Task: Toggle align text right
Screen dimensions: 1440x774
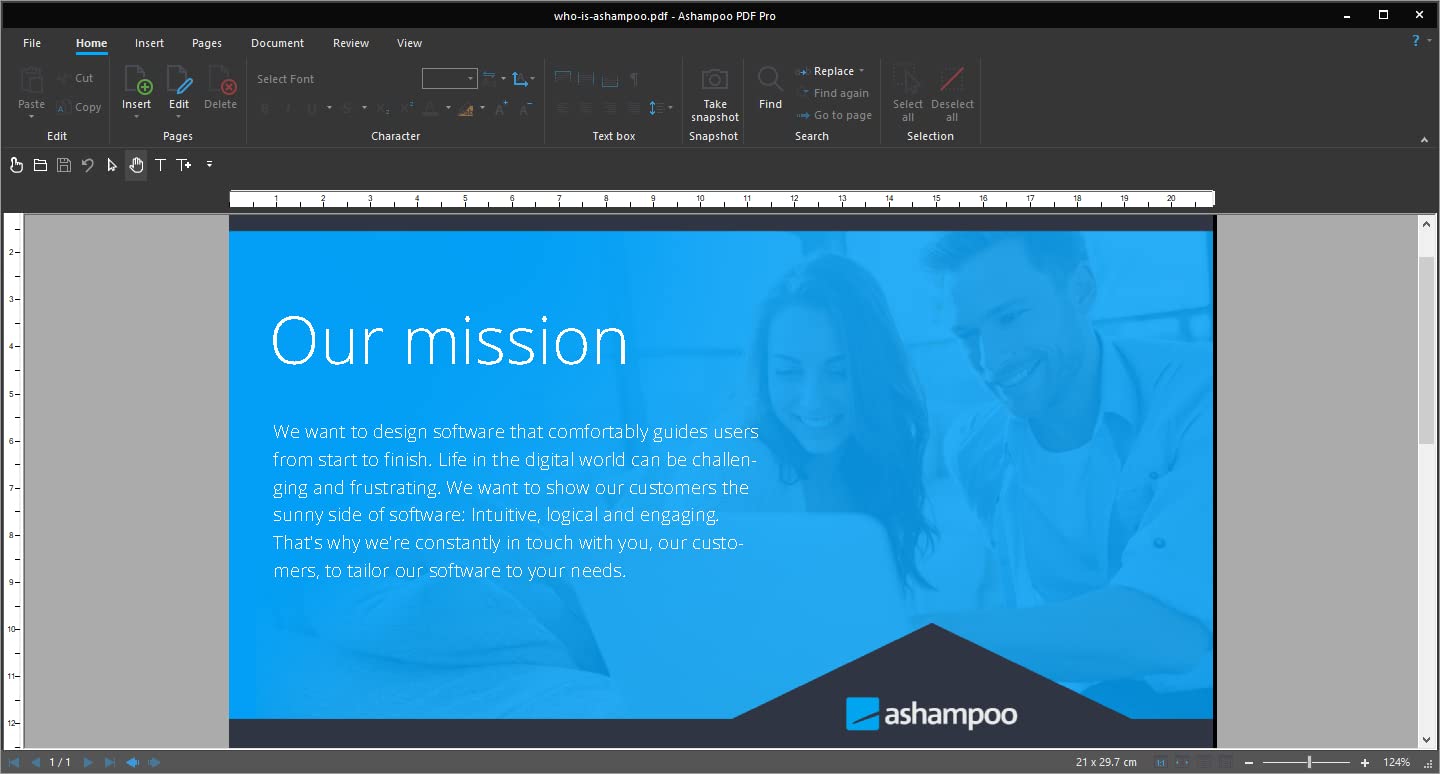Action: pos(610,108)
